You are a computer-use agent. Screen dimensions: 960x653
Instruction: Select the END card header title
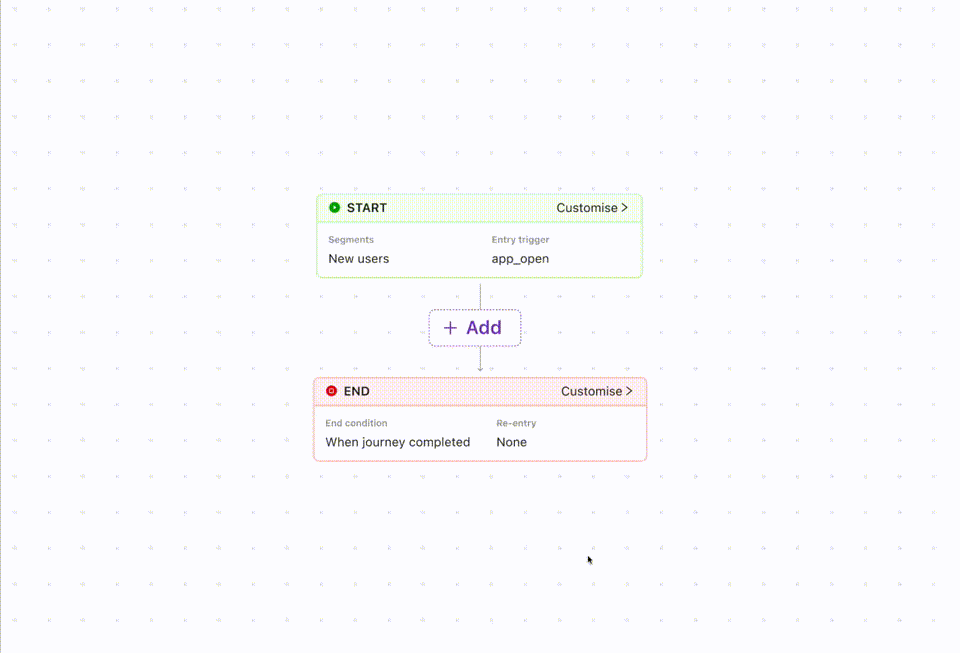pos(356,391)
